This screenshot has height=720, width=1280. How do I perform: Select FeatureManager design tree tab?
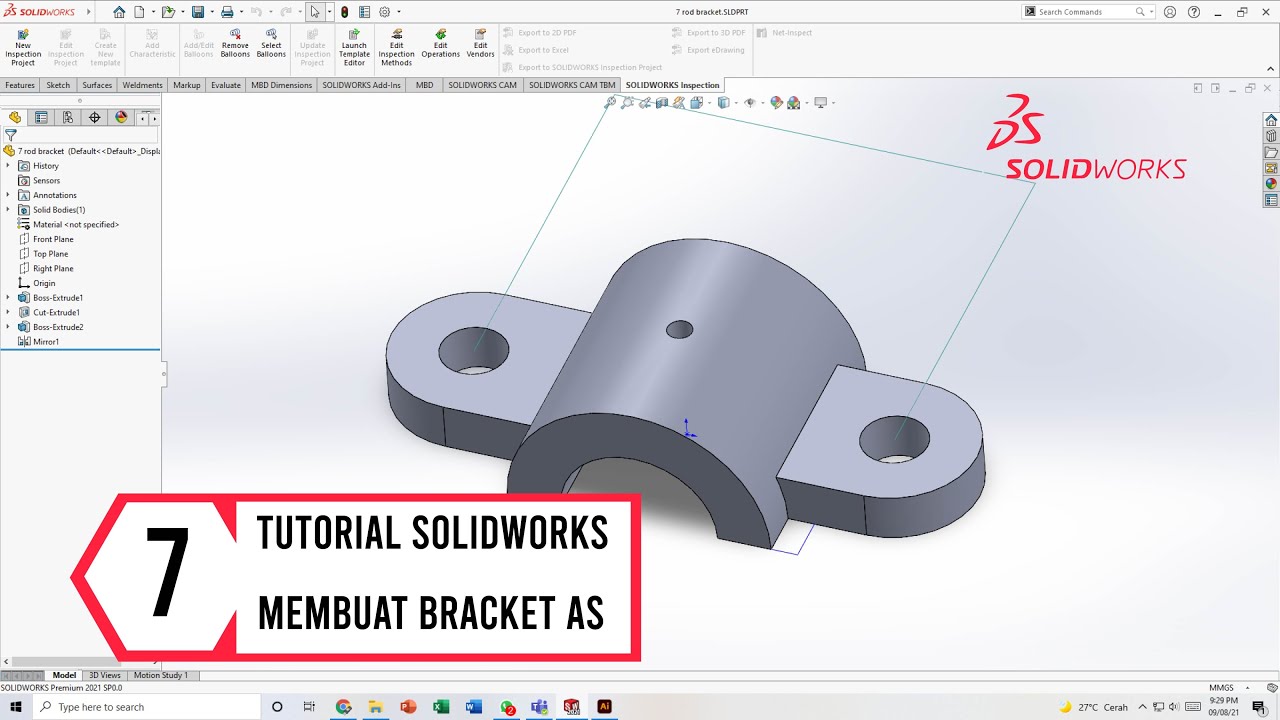click(x=15, y=117)
